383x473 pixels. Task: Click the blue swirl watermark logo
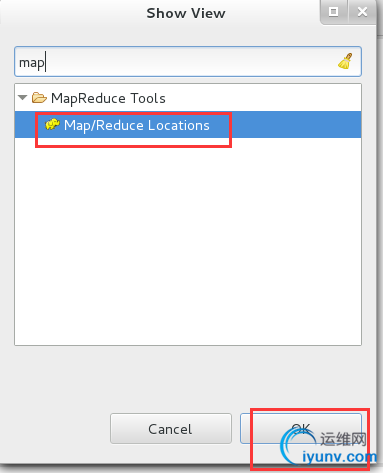click(293, 445)
